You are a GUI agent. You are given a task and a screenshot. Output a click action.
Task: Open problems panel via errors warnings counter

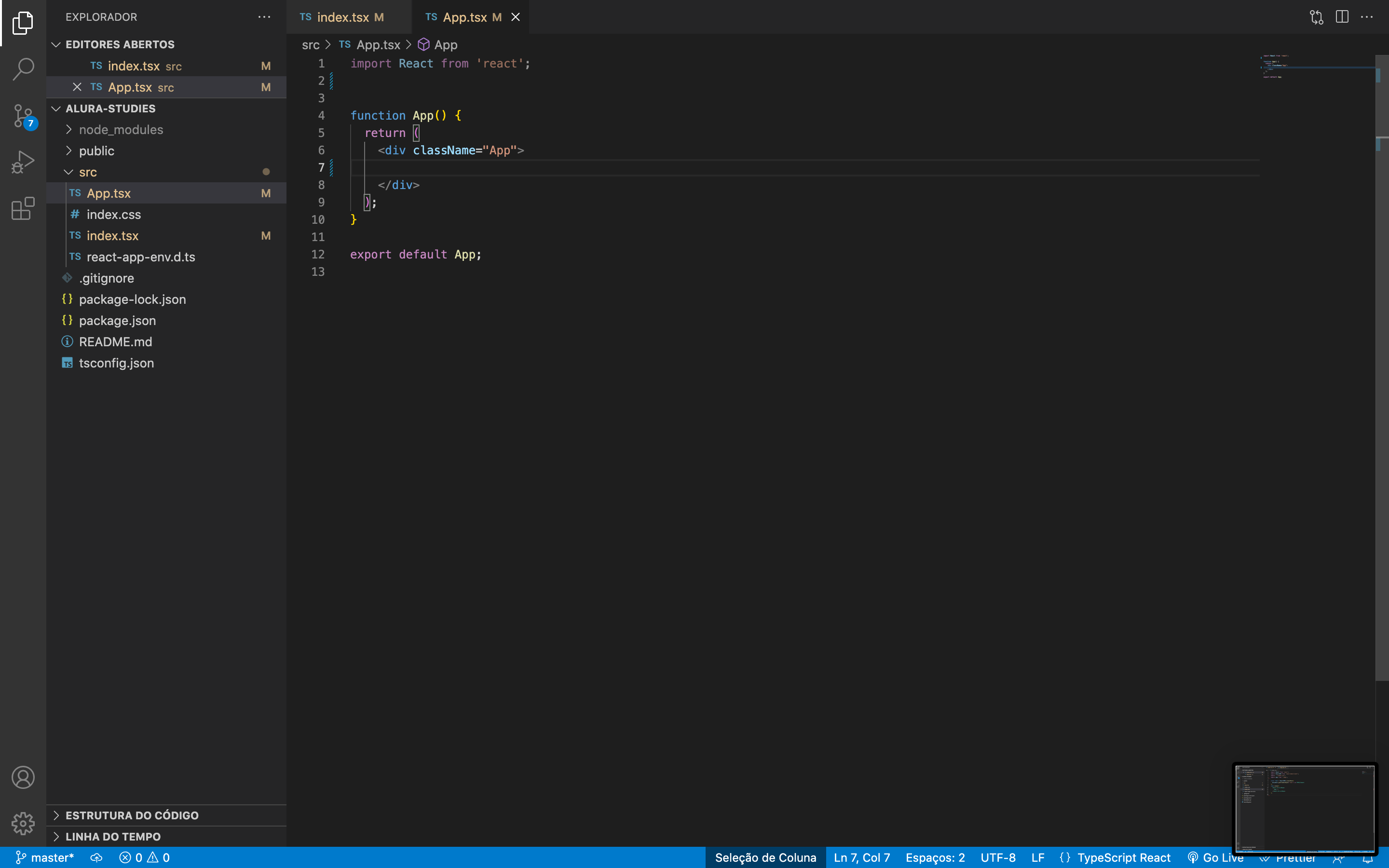144,857
